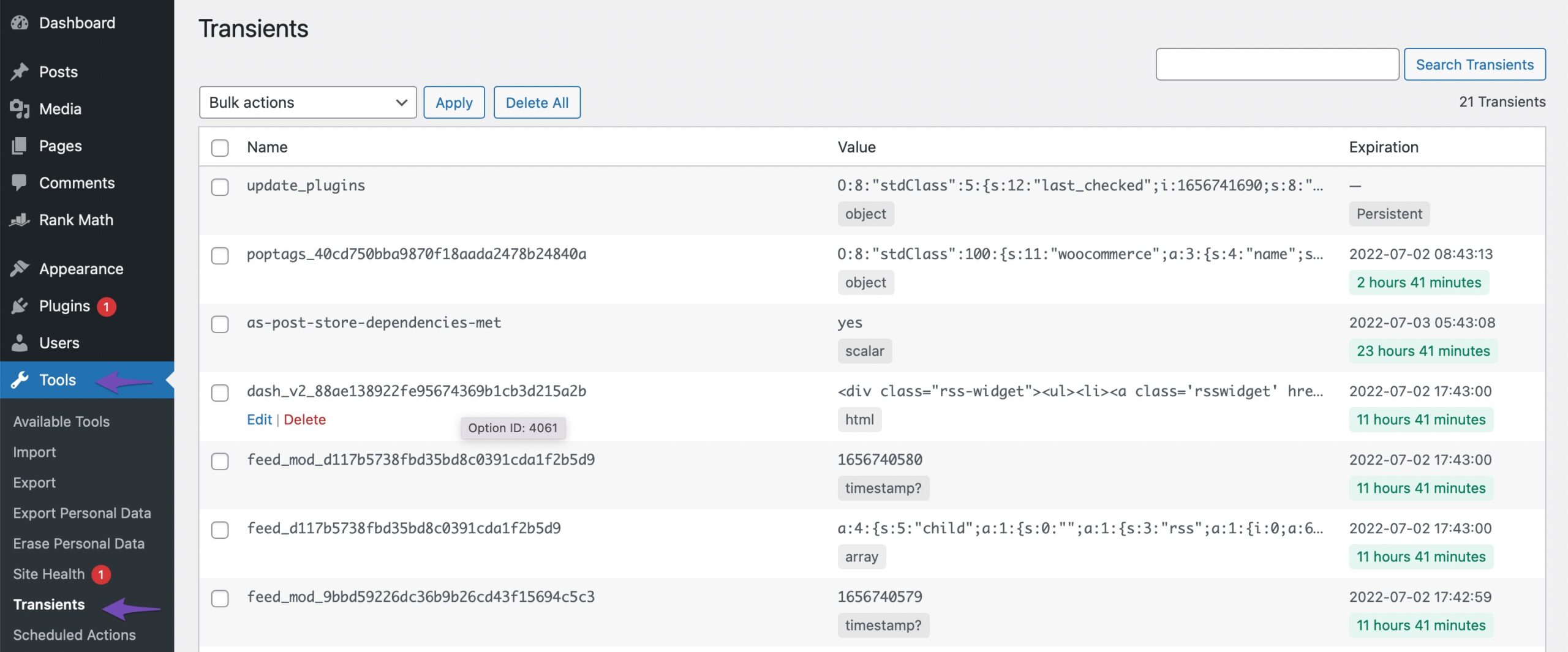Click Delete link for dash_v2 transient

(304, 419)
